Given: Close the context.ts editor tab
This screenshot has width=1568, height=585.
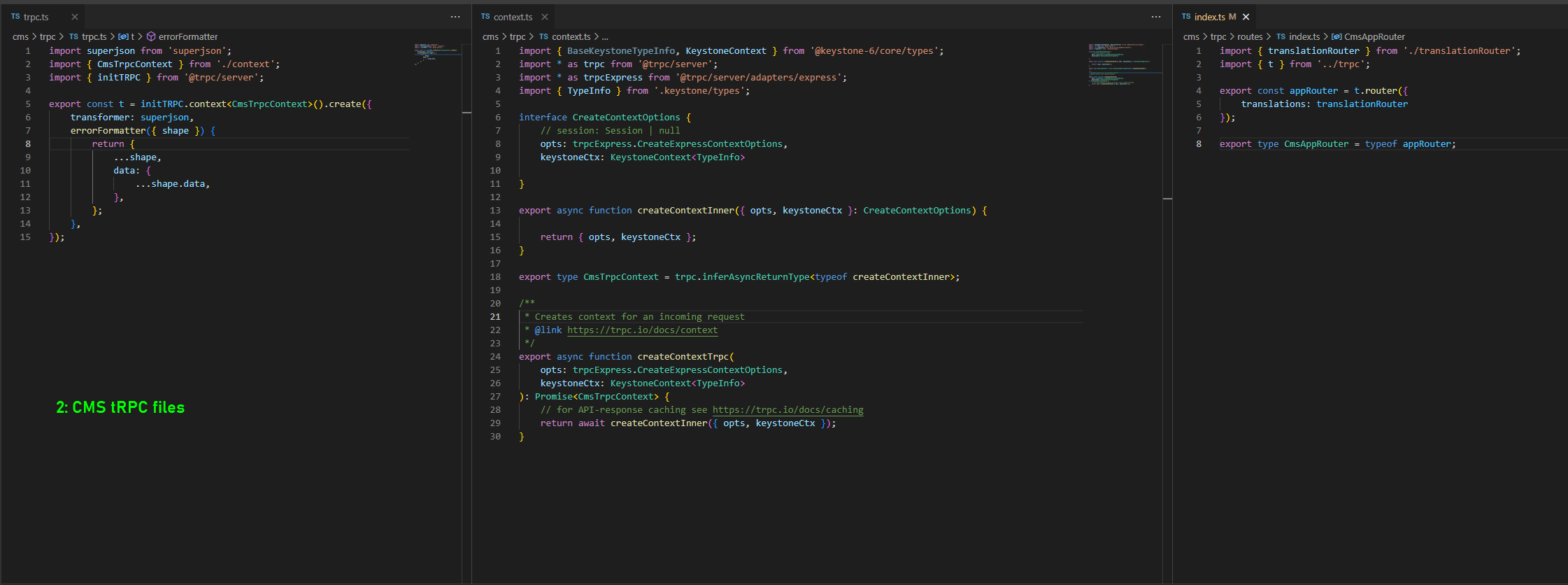Looking at the screenshot, I should (545, 17).
